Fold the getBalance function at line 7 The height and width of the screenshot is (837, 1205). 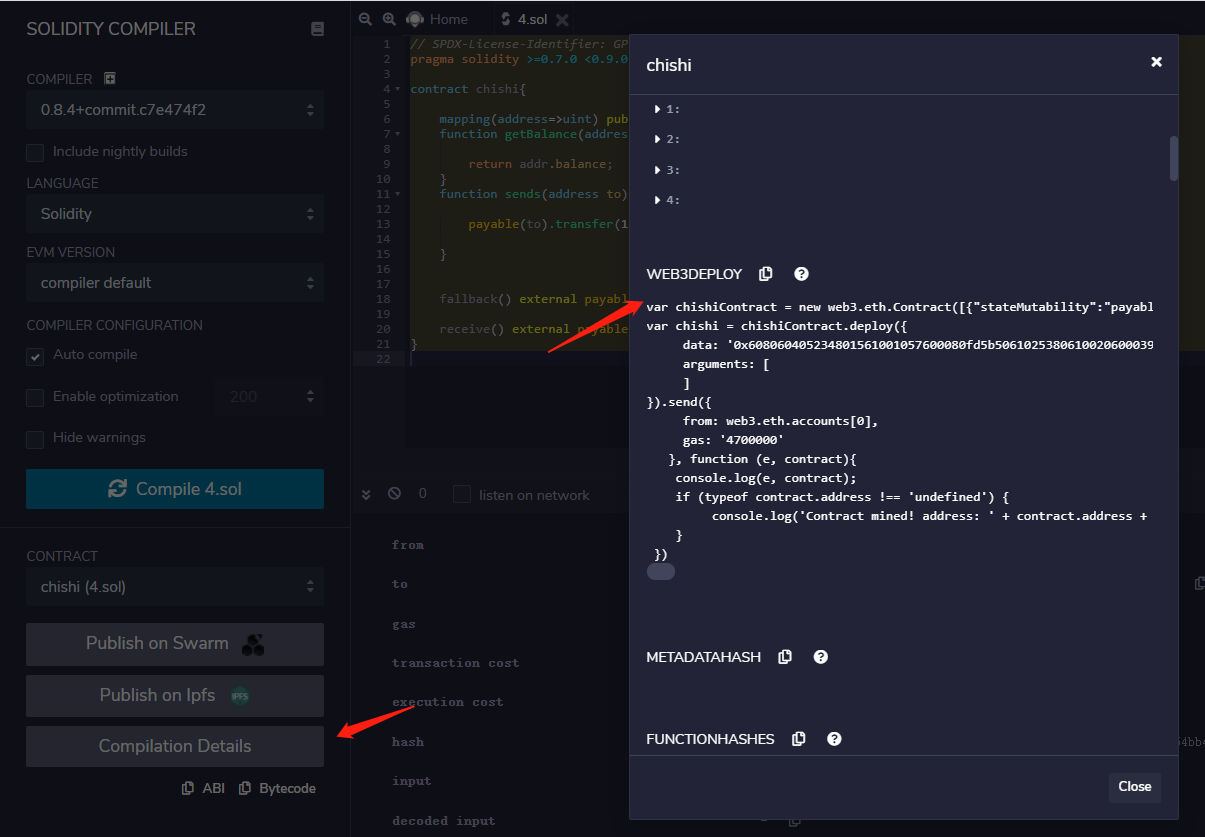[398, 134]
